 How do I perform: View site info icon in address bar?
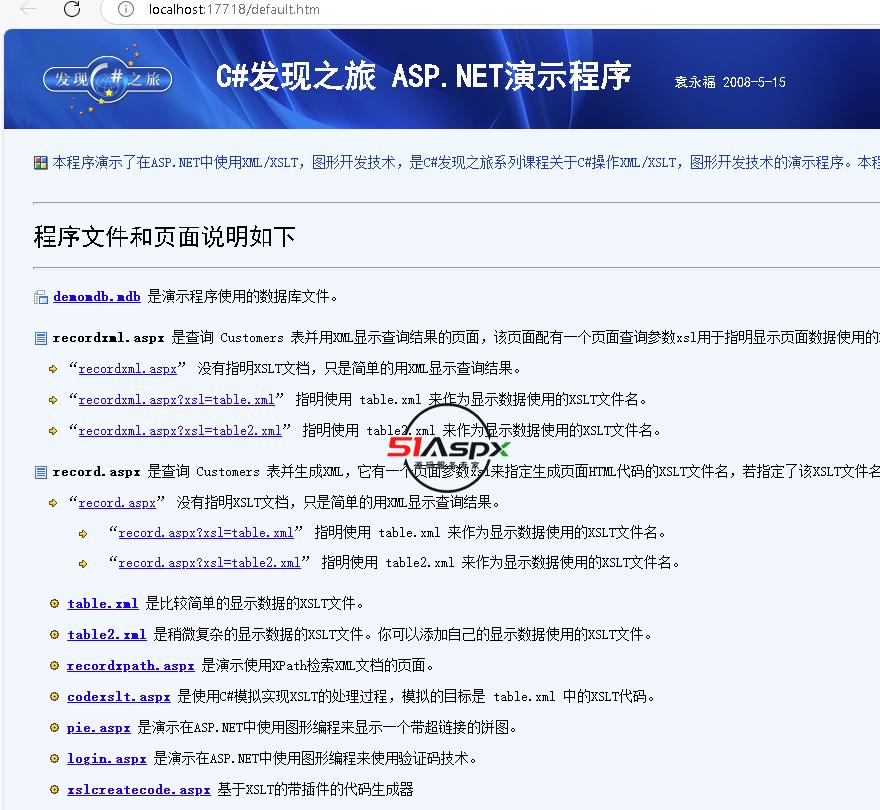(126, 9)
